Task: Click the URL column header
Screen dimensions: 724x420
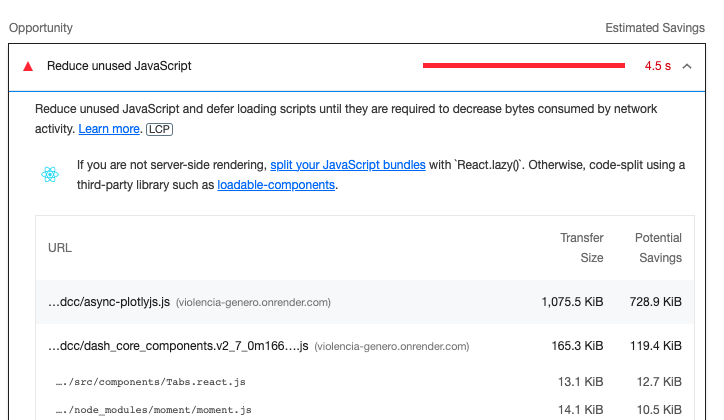Action: point(60,248)
